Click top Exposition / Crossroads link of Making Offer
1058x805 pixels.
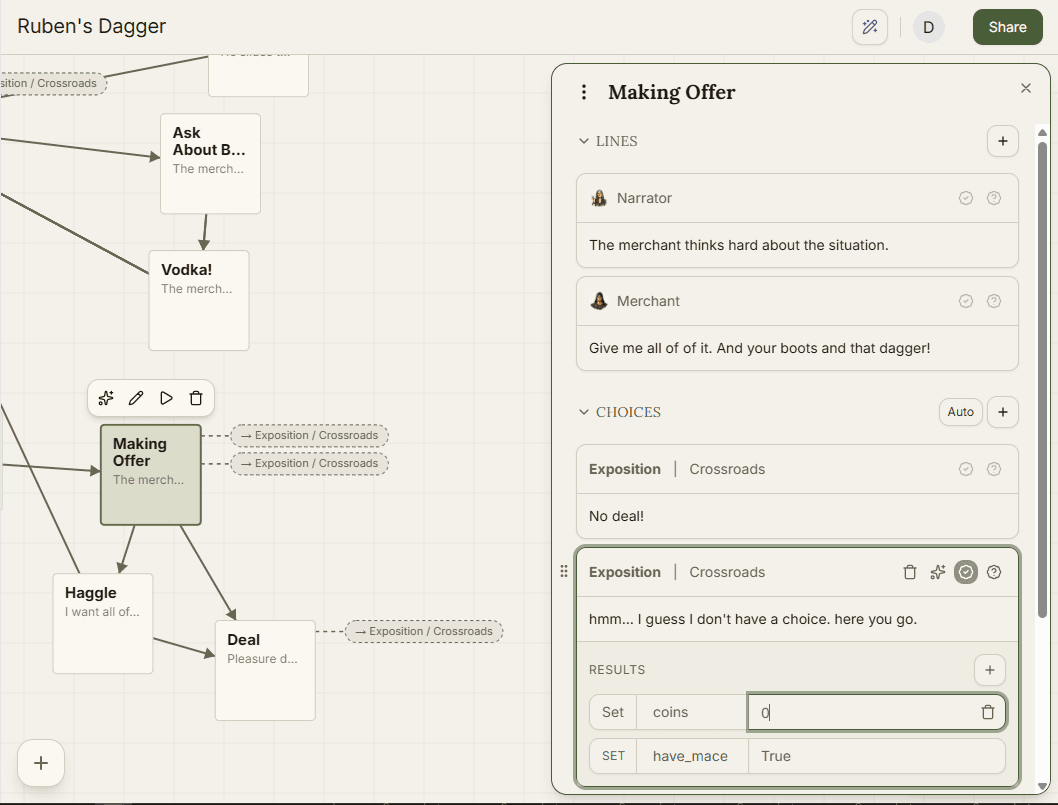pos(310,435)
